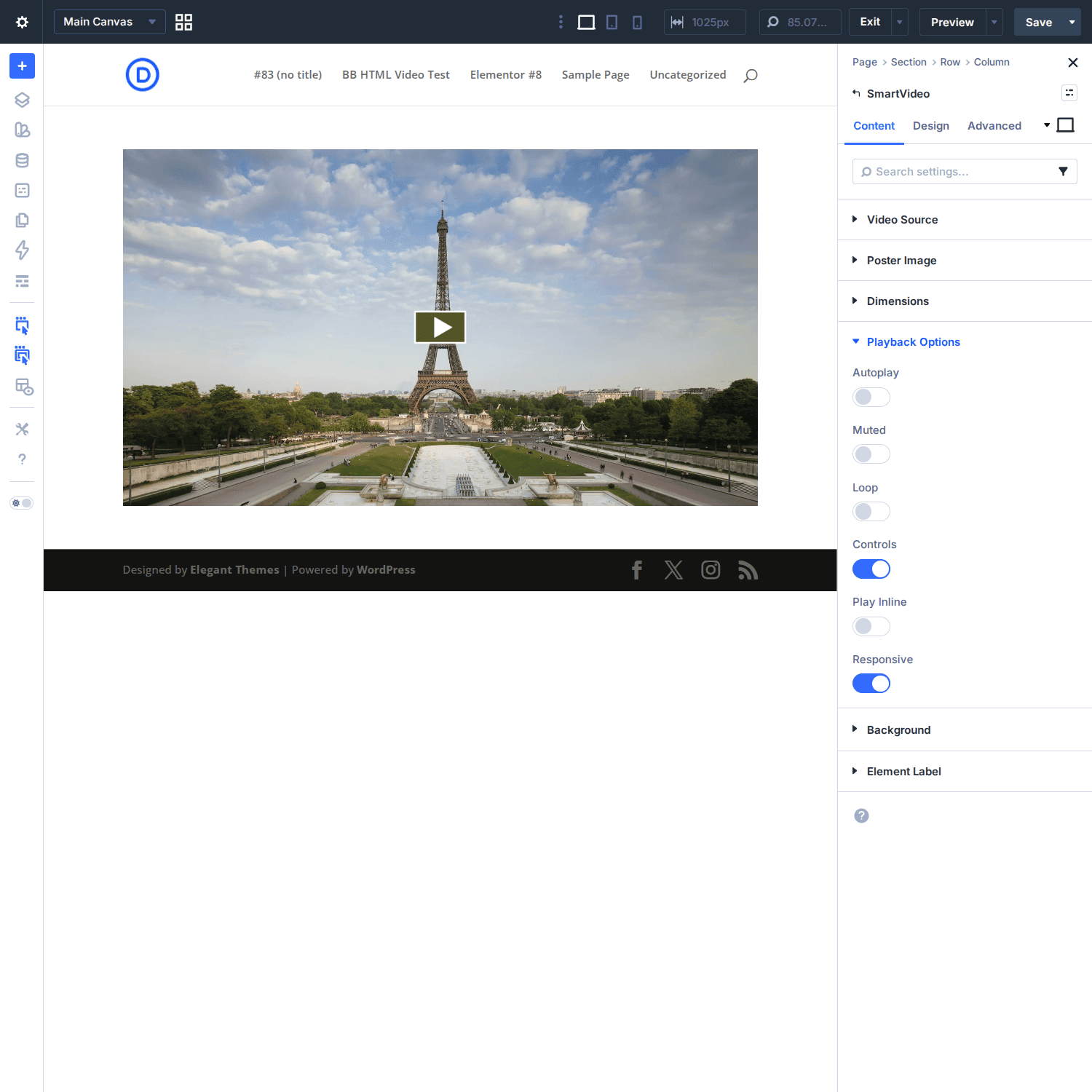Click the Facebook icon in footer
Screen dimensions: 1092x1092
[637, 570]
